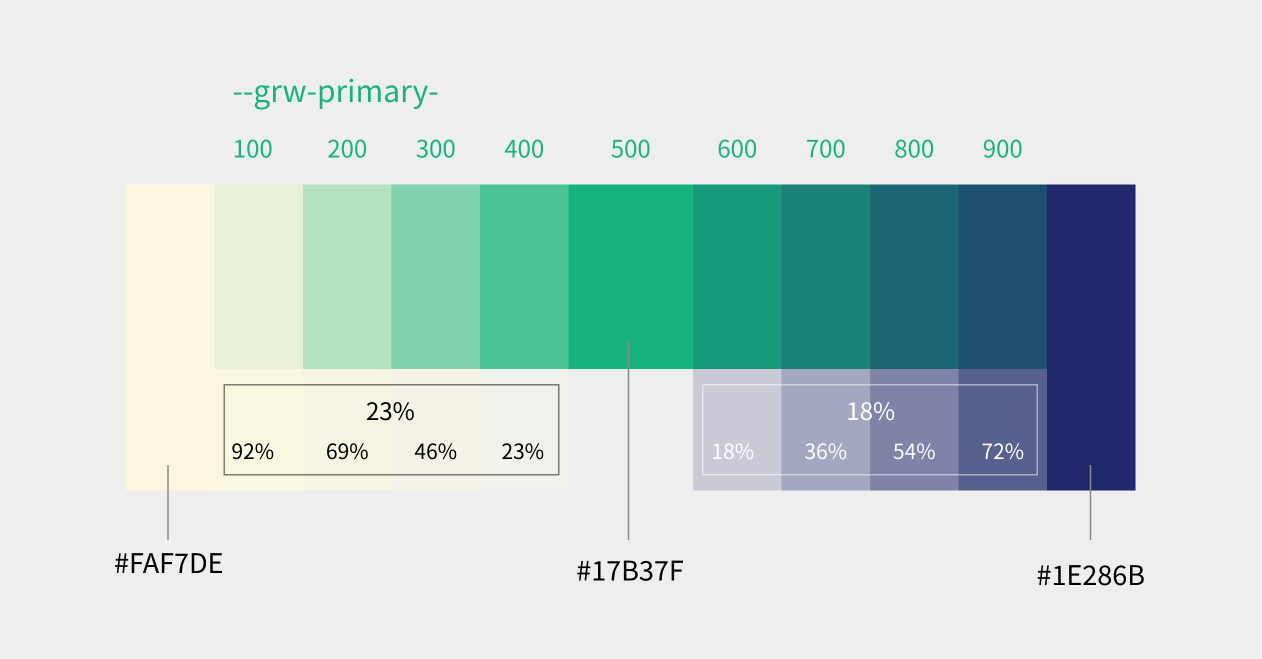Select the primary 400 swatch
1262x659 pixels.
tap(524, 276)
